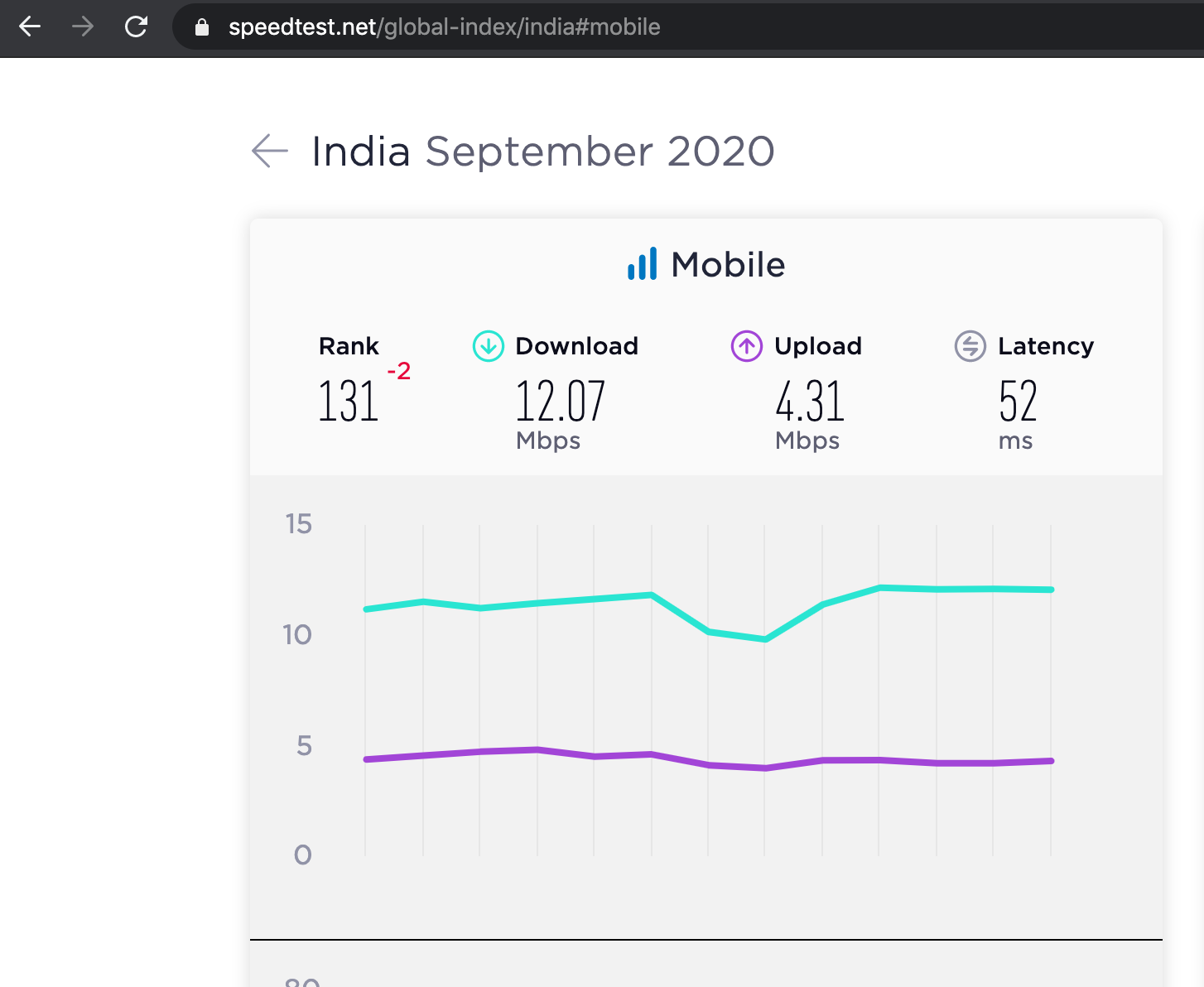Click the browser back arrow
The image size is (1204, 987).
[30, 26]
